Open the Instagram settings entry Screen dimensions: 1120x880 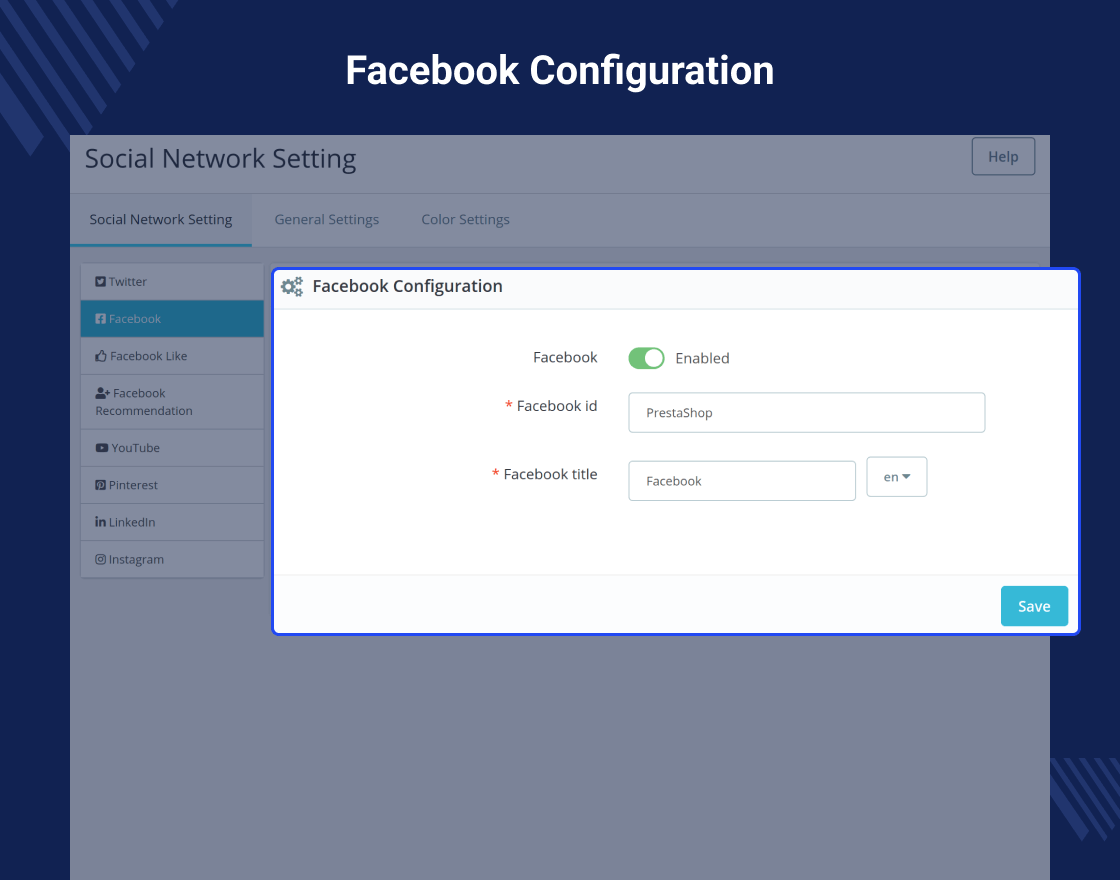point(172,559)
